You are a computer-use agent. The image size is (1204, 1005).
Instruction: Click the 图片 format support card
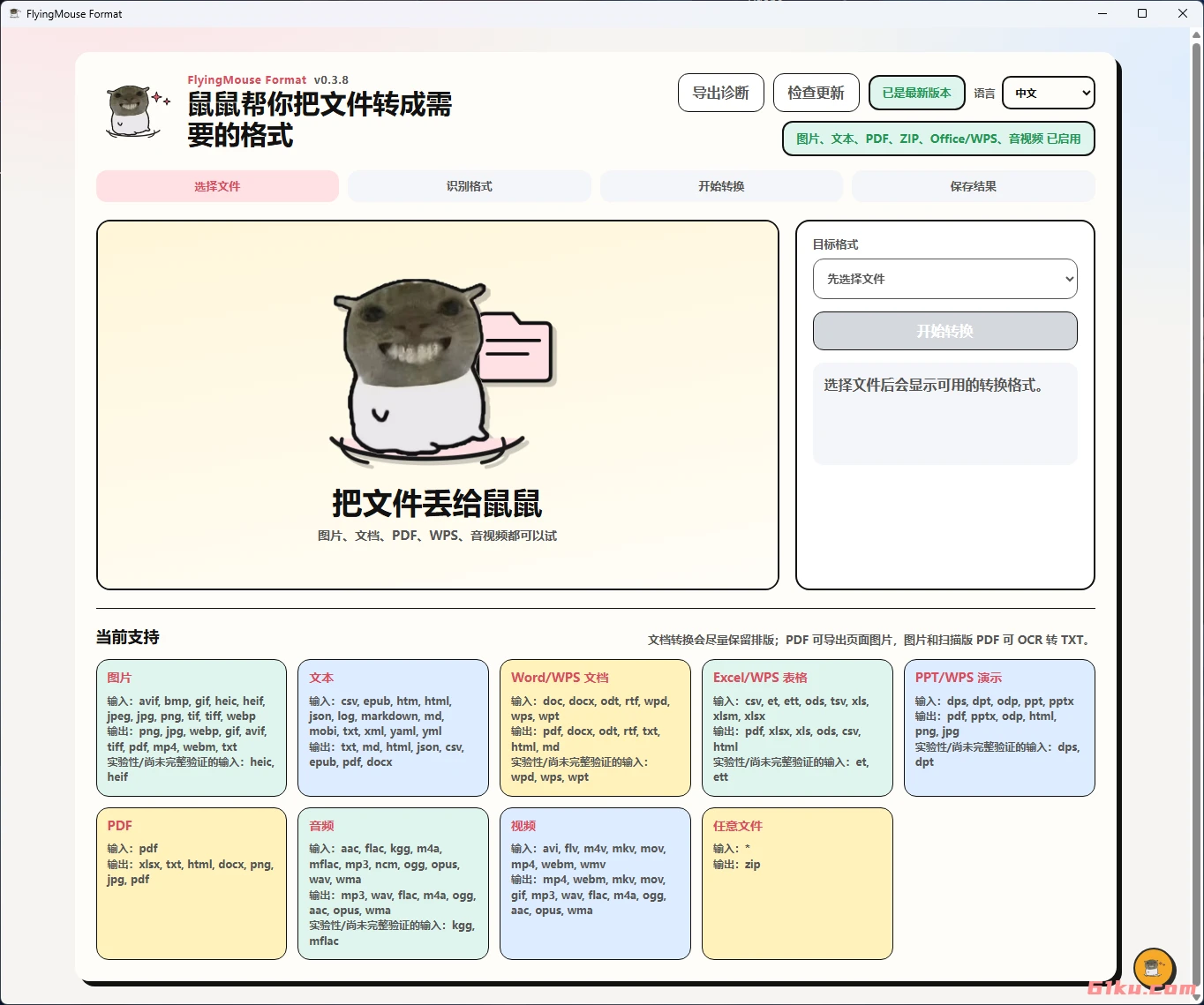[192, 728]
